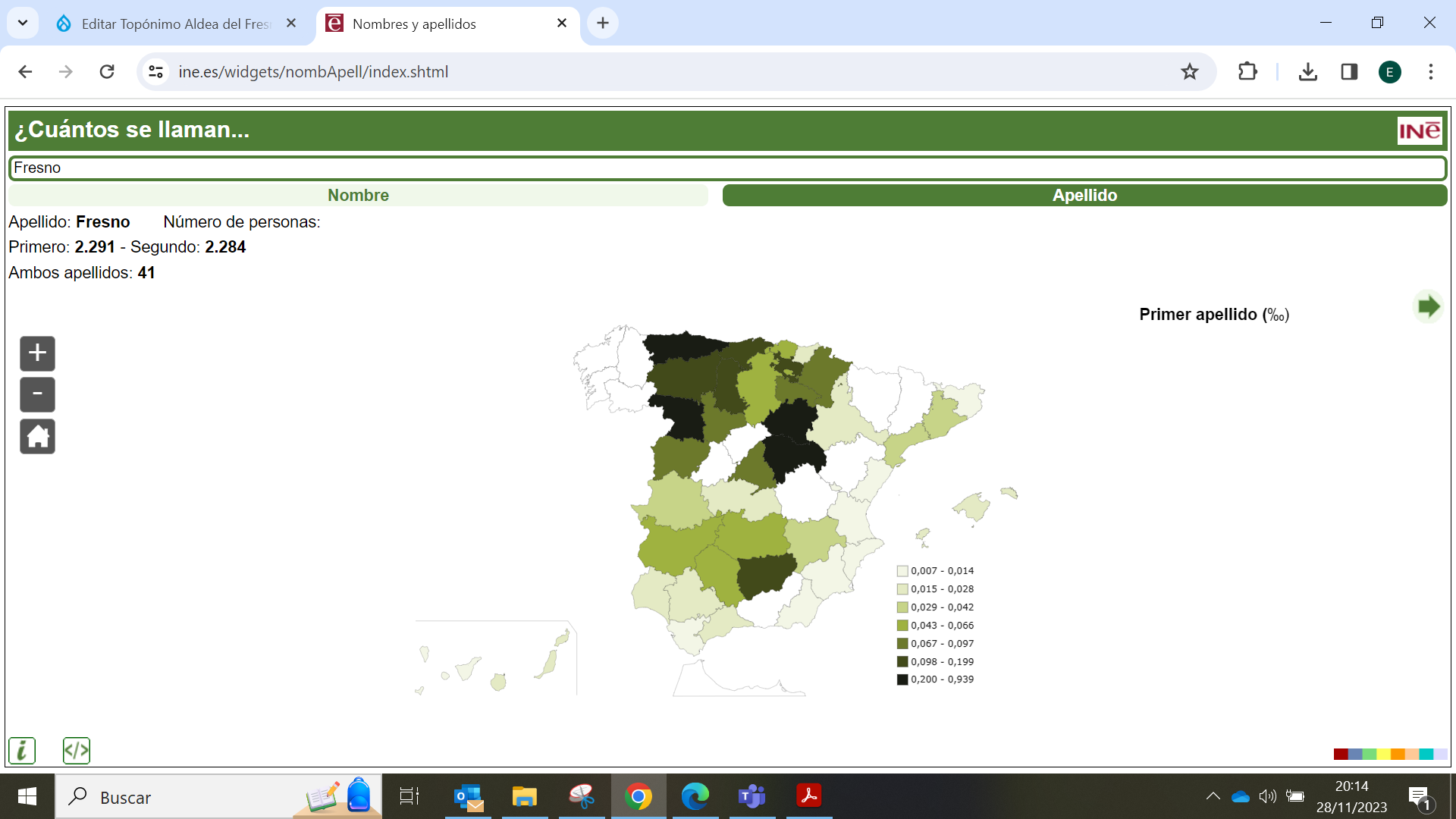1456x819 pixels.
Task: Zoom out the map with minus button
Action: click(x=37, y=394)
